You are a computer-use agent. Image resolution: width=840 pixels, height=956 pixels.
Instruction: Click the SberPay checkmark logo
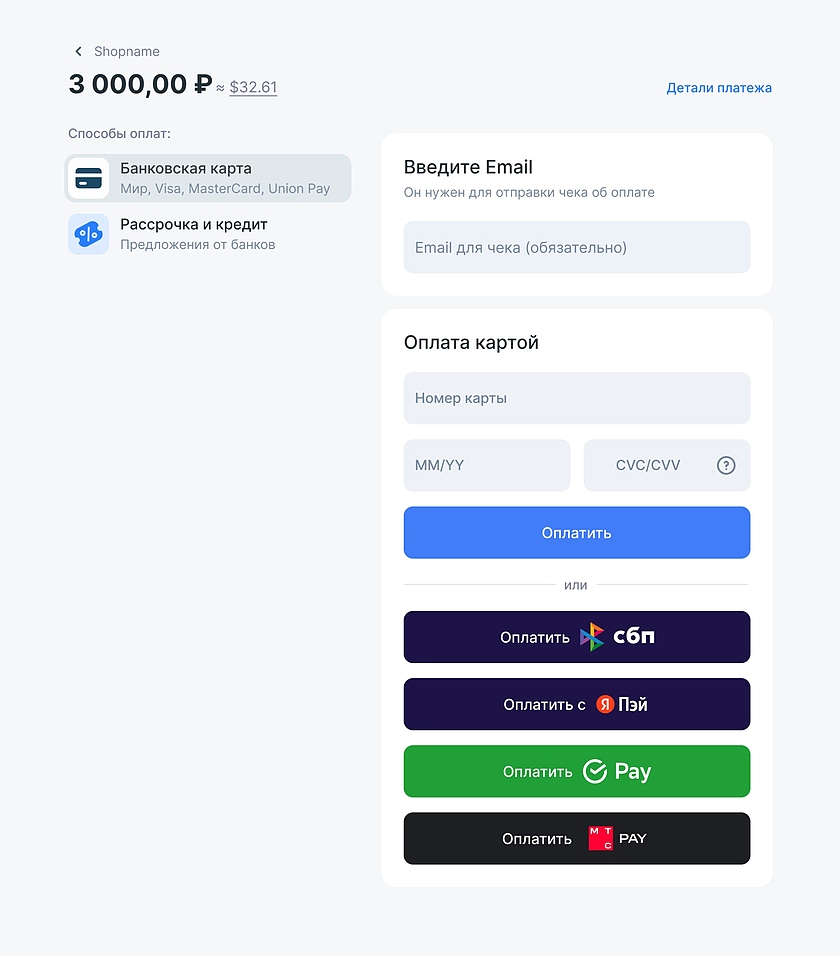pos(595,771)
